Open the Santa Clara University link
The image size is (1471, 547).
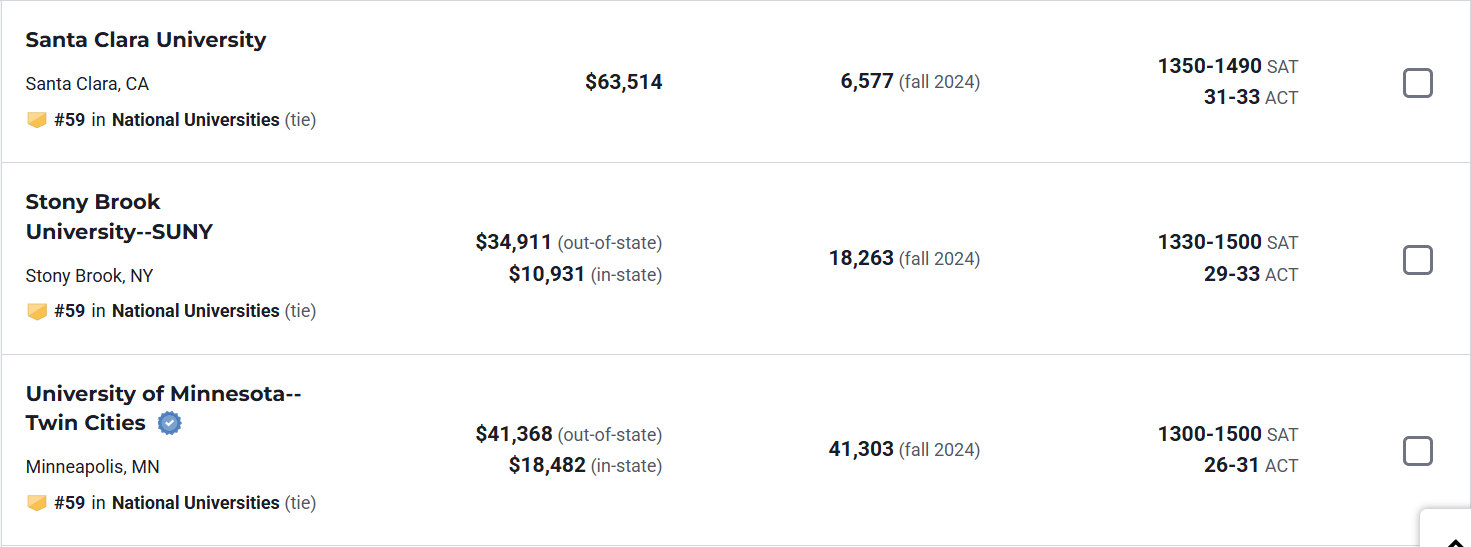pyautogui.click(x=145, y=40)
